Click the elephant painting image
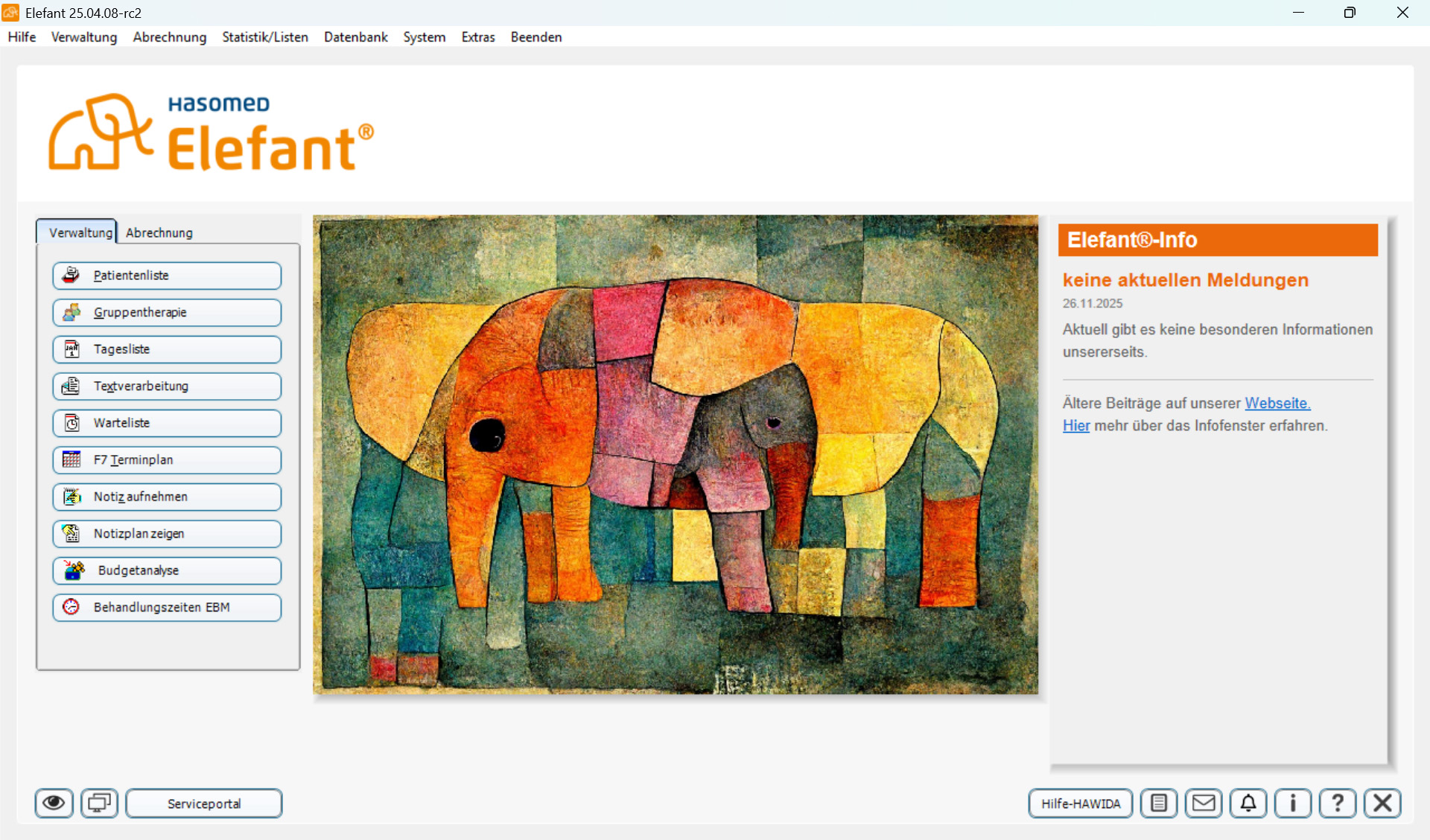The image size is (1430, 840). [675, 454]
